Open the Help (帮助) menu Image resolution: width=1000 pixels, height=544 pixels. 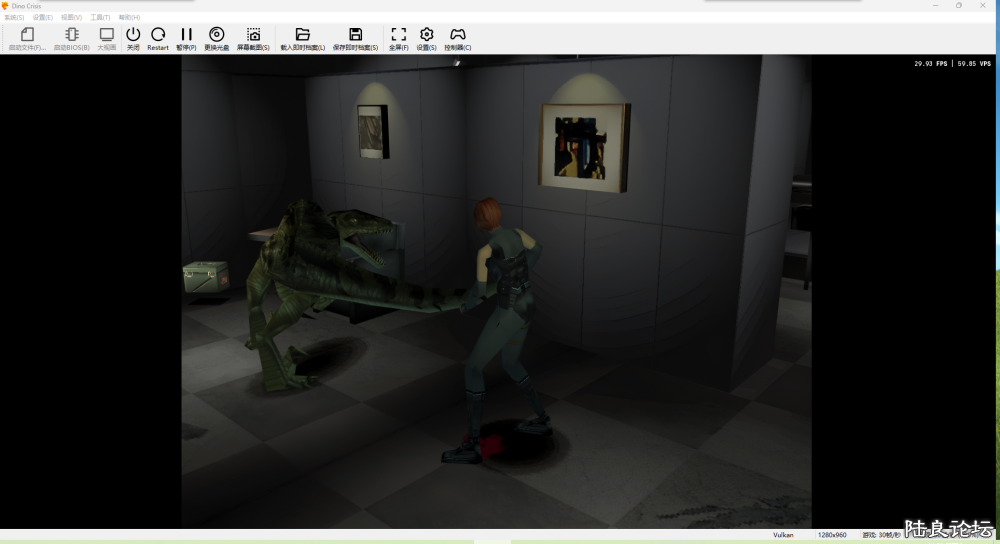[129, 17]
